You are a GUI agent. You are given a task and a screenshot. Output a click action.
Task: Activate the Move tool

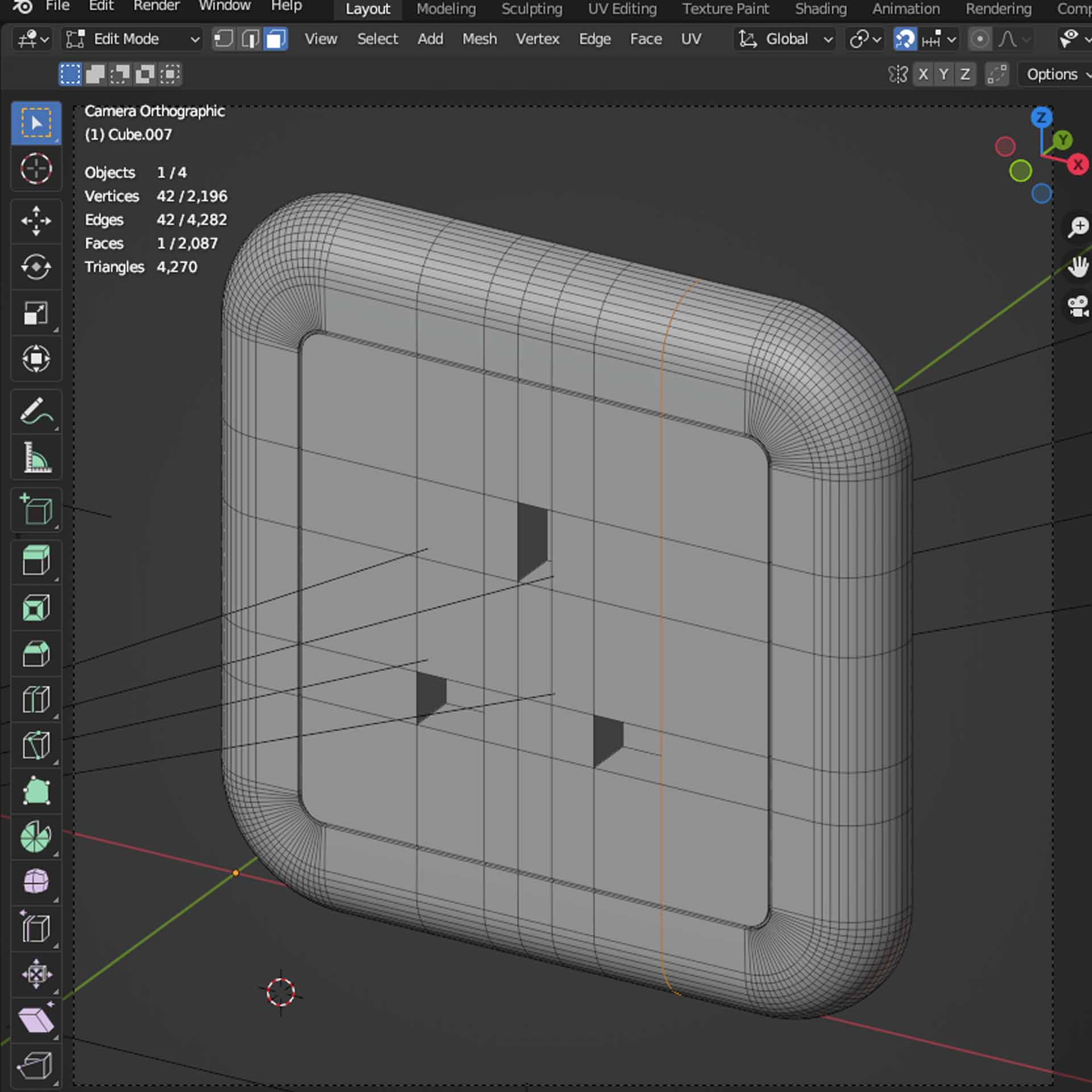pos(36,221)
